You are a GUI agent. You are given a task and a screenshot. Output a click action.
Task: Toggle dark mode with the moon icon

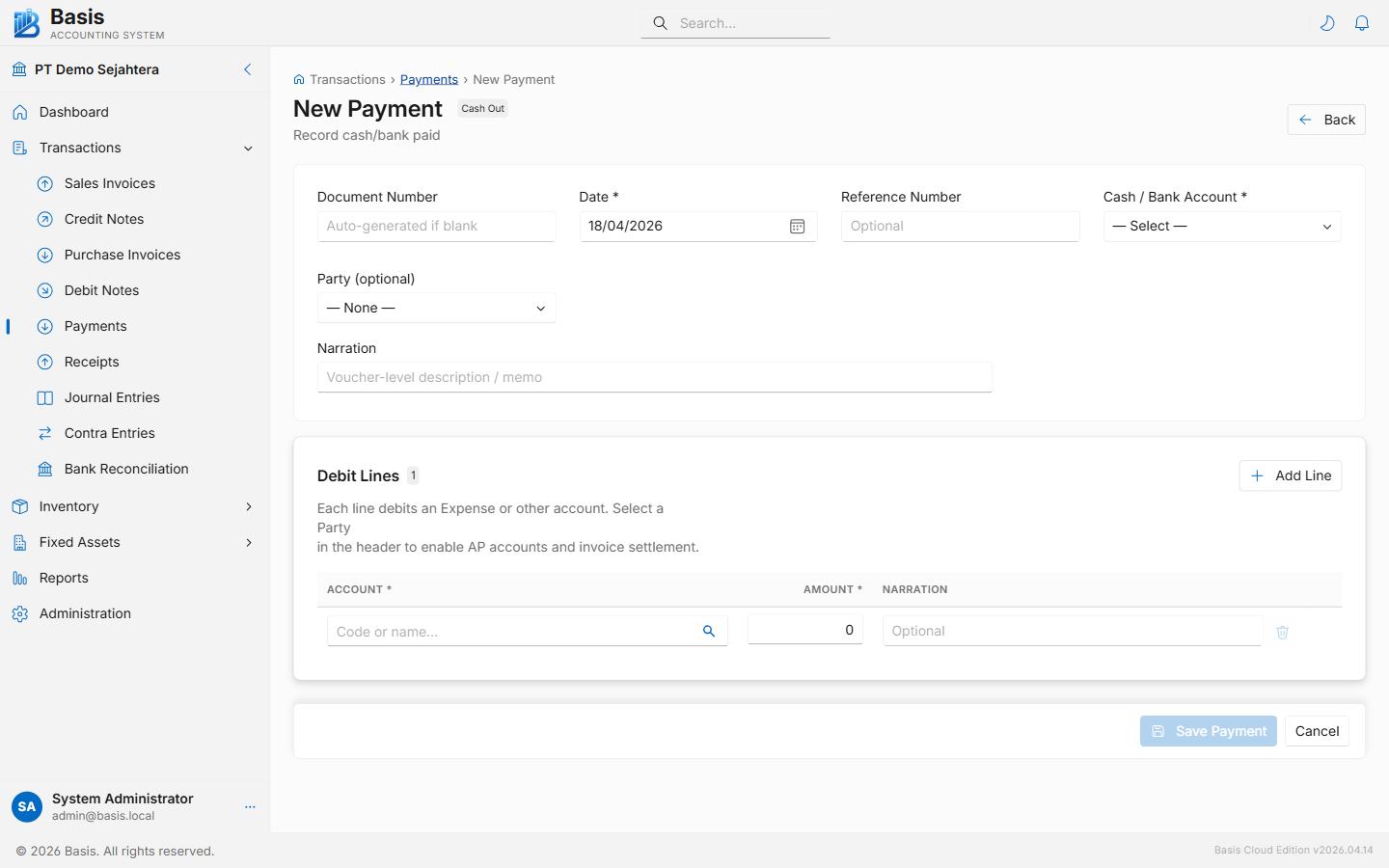(x=1327, y=22)
